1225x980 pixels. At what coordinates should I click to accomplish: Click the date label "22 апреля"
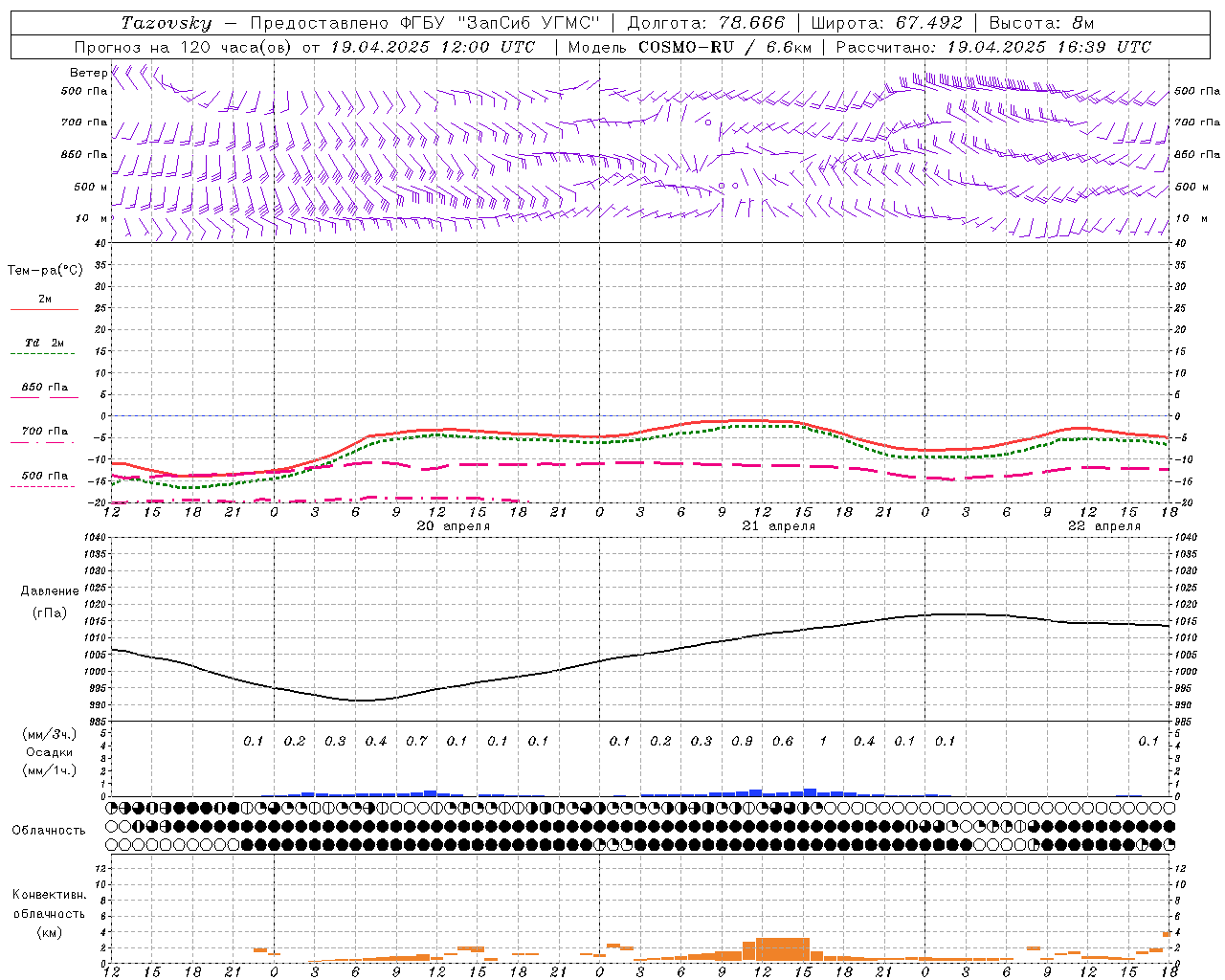point(1104,526)
